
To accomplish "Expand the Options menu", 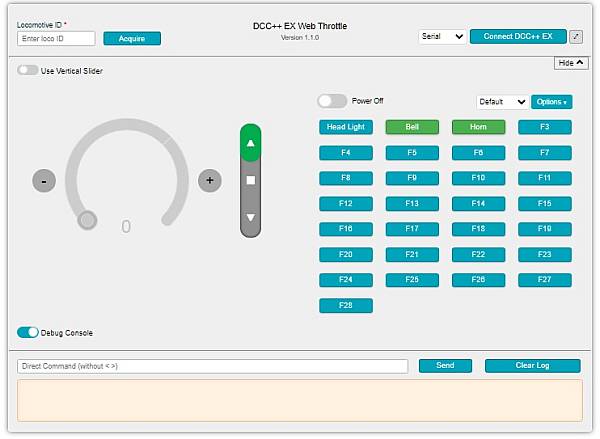I will coord(551,102).
